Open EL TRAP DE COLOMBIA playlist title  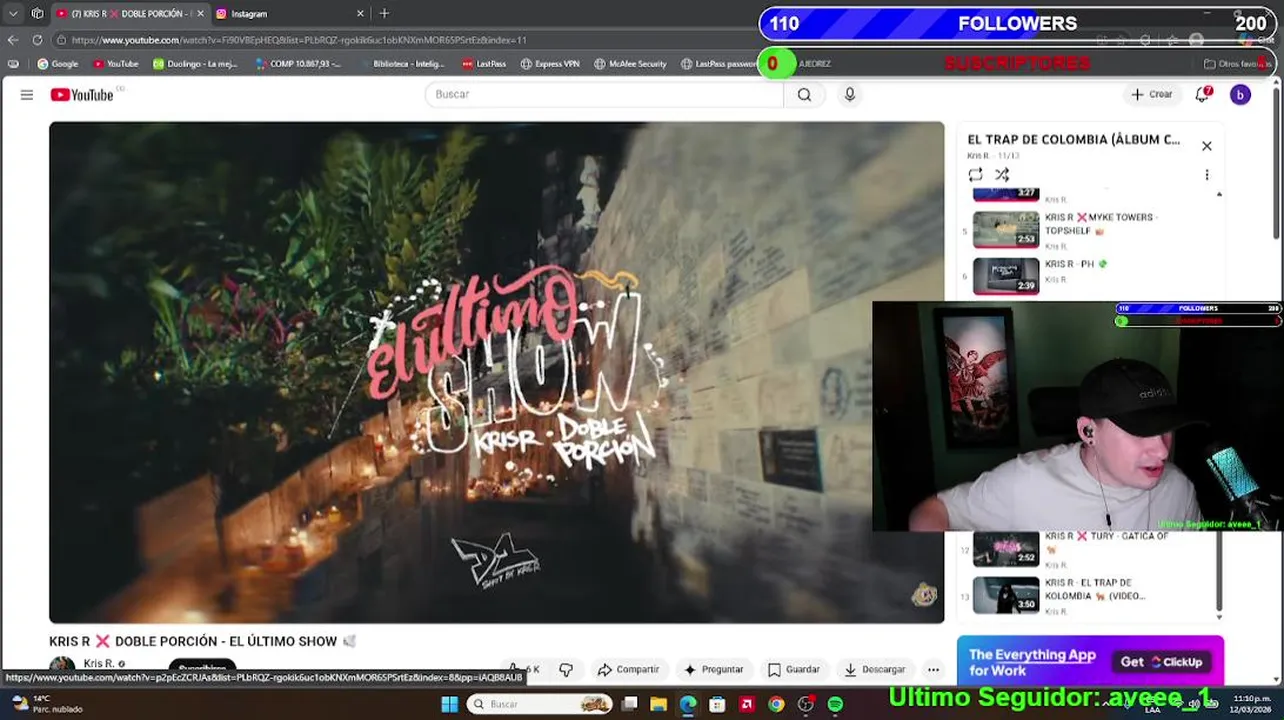[1074, 140]
